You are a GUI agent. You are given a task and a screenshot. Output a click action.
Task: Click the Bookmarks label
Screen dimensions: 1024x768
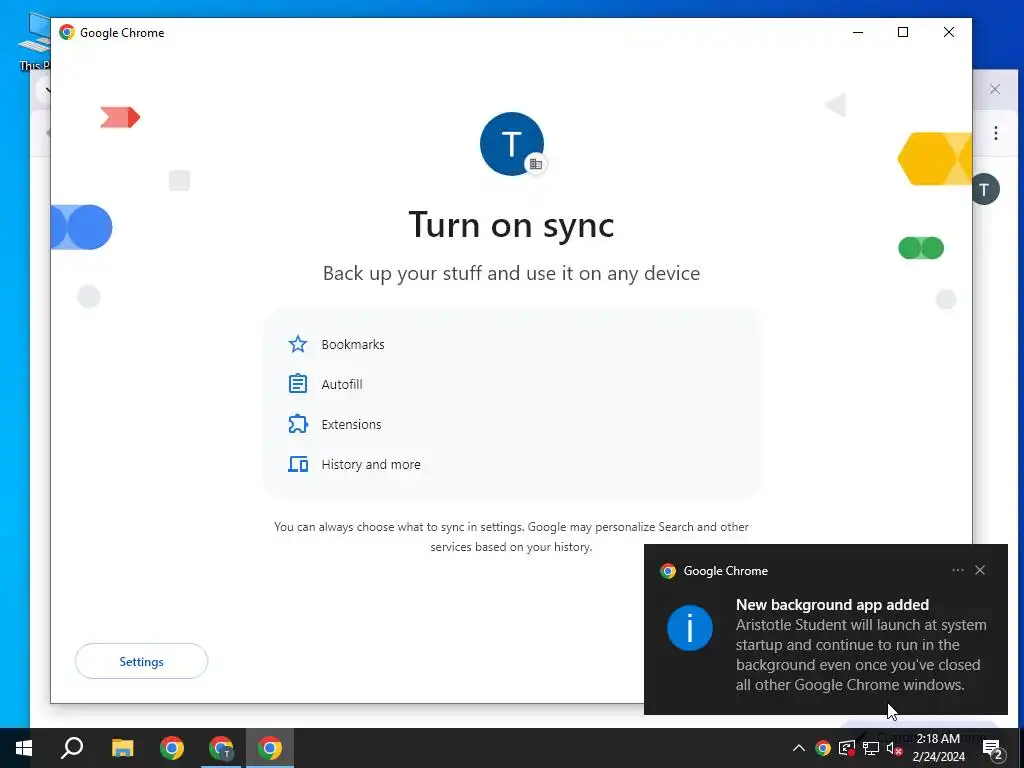(x=353, y=344)
